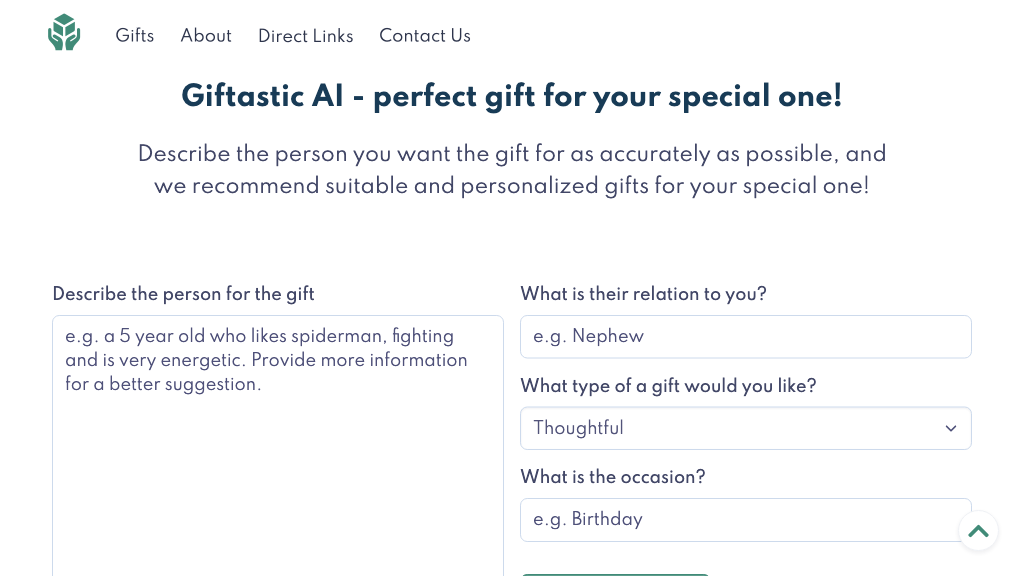Image resolution: width=1024 pixels, height=576 pixels.
Task: Click the Direct Links navigation link
Action: tap(306, 36)
